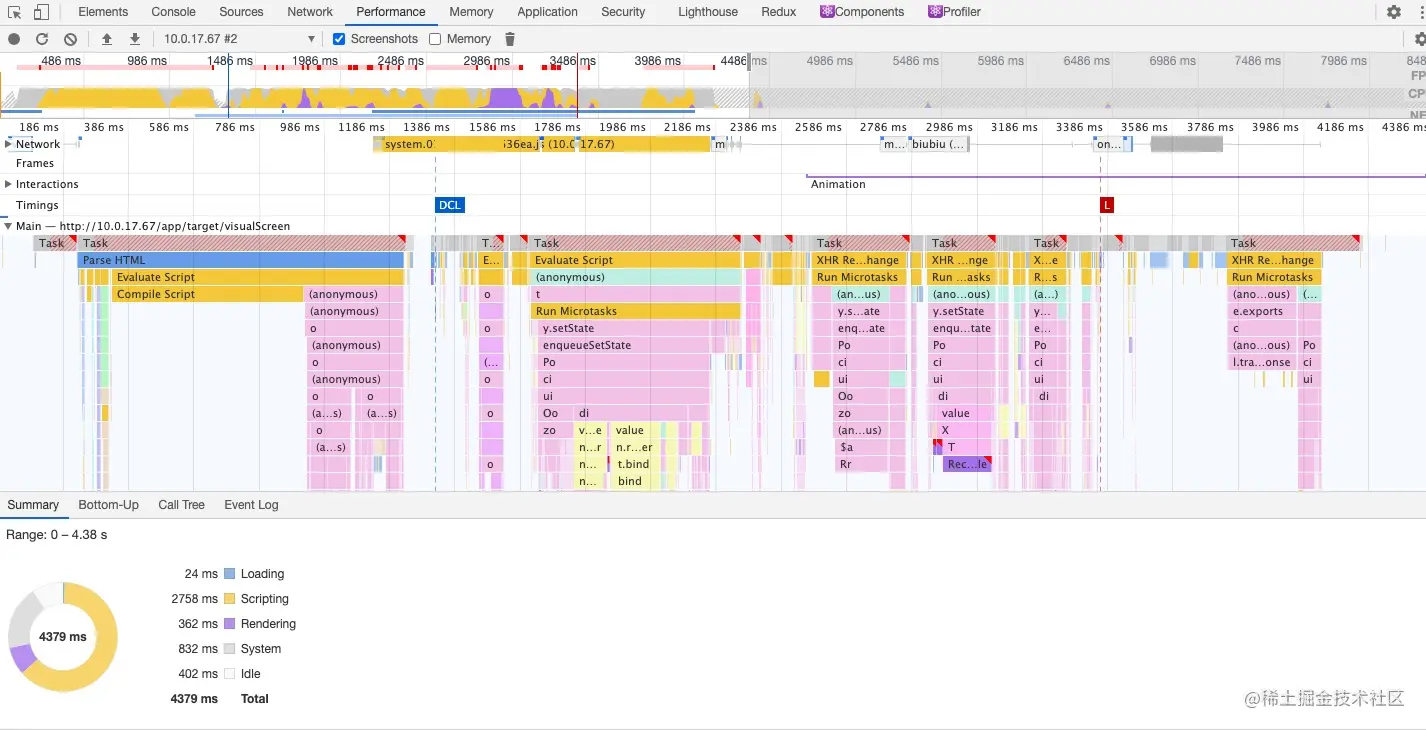
Task: Click the Loading blue legend swatch
Action: coord(229,574)
